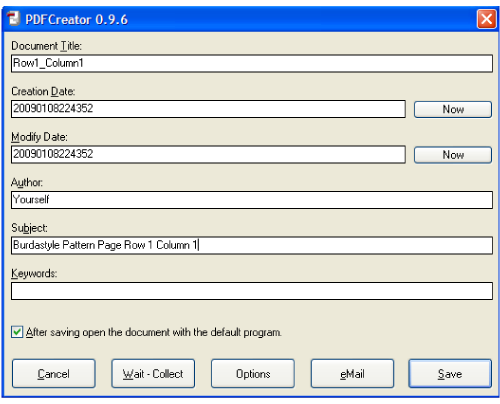Click the Modify Date label
The width and height of the screenshot is (500, 404).
pos(39,137)
